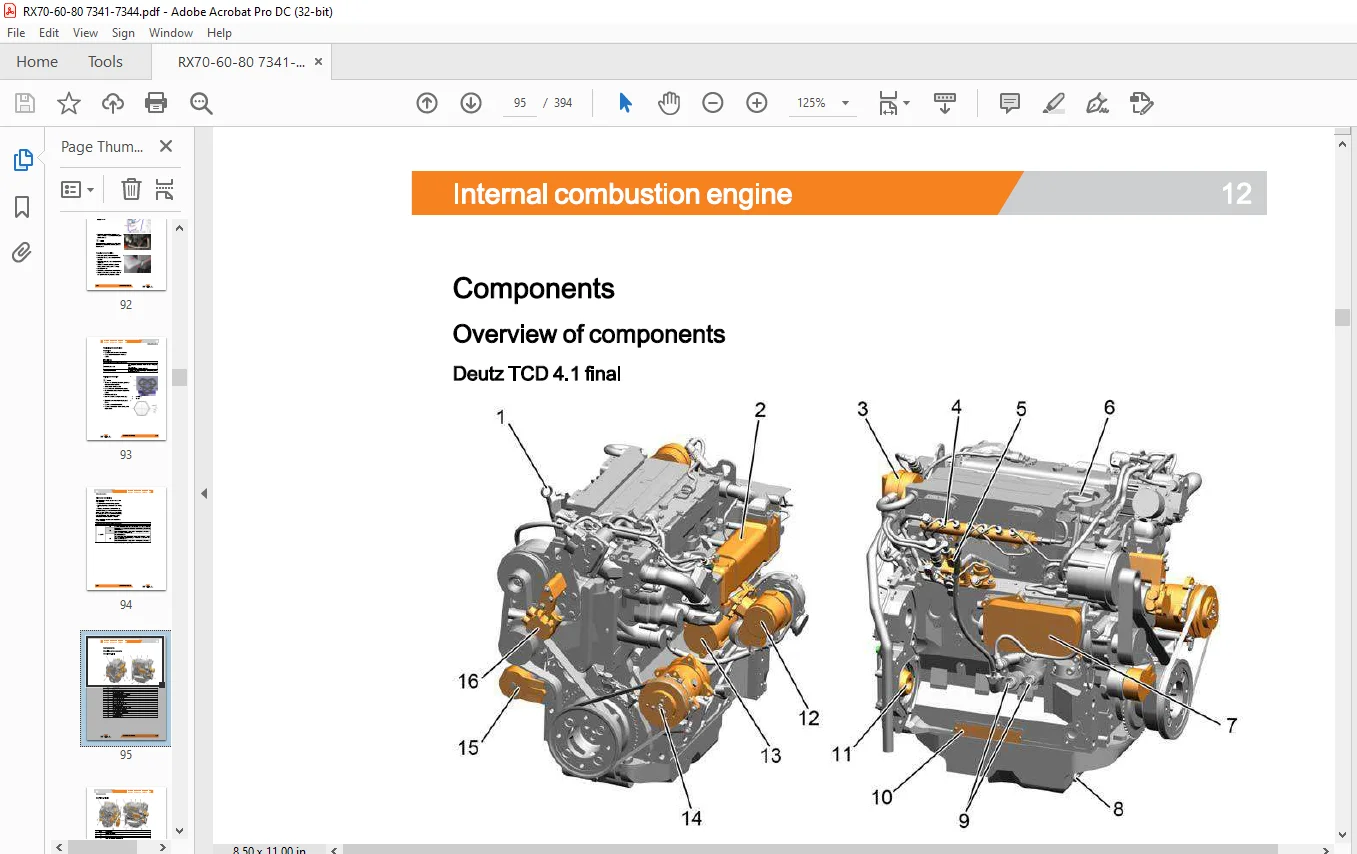
Task: Click the 'Components' heading
Action: tap(533, 288)
